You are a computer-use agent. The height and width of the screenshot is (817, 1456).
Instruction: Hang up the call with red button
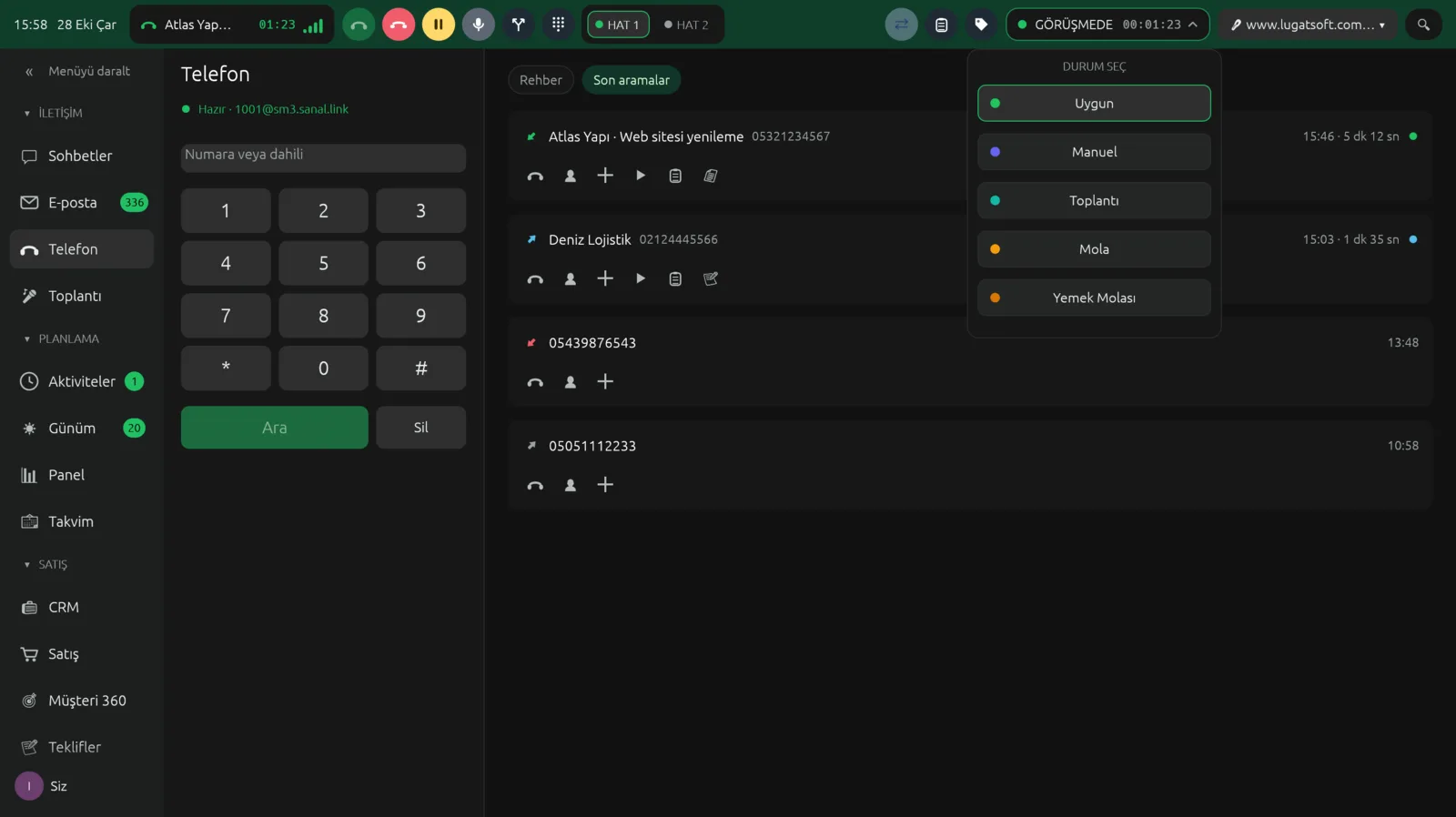(x=399, y=25)
